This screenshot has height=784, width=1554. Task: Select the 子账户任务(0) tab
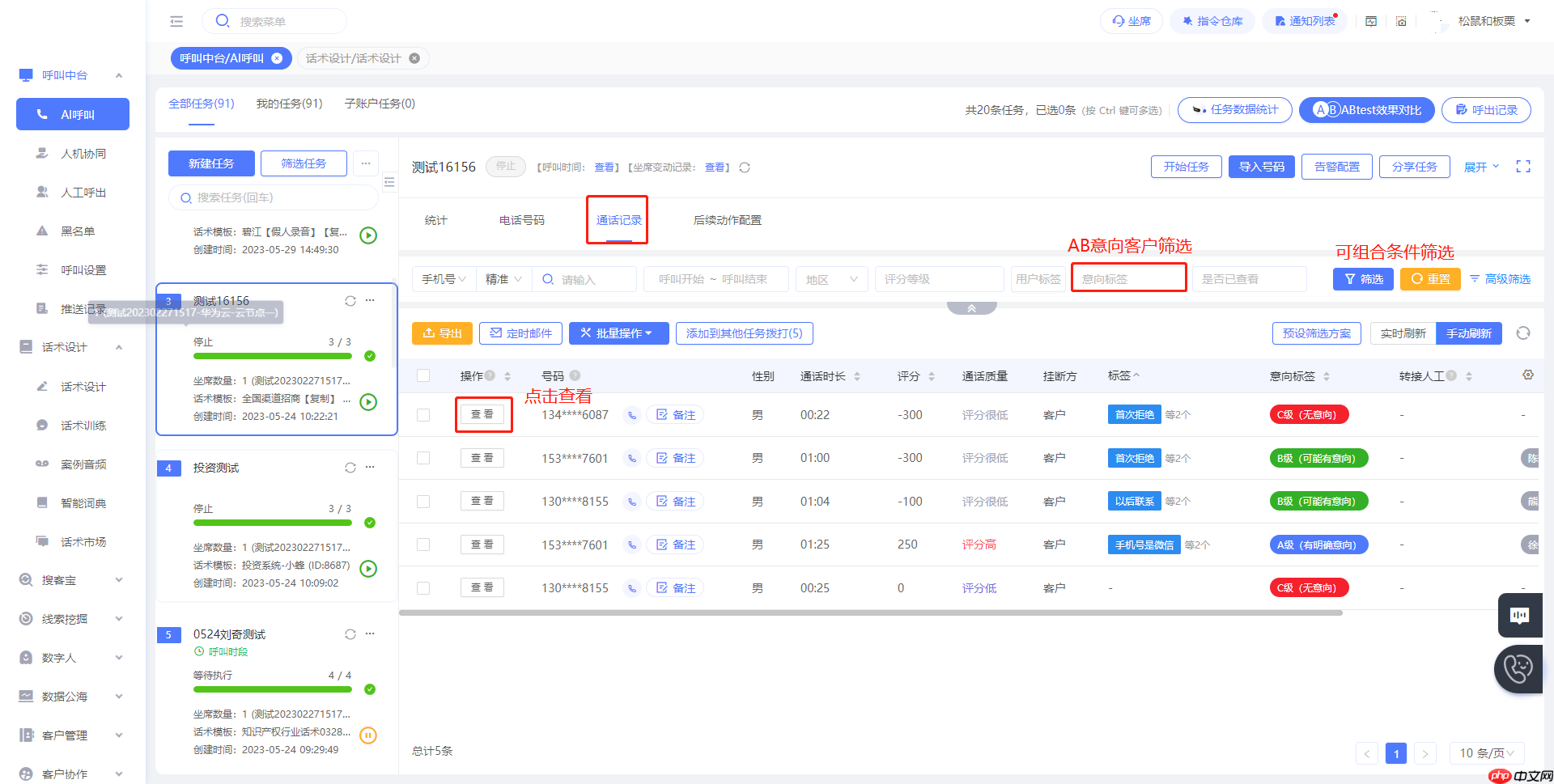coord(380,104)
